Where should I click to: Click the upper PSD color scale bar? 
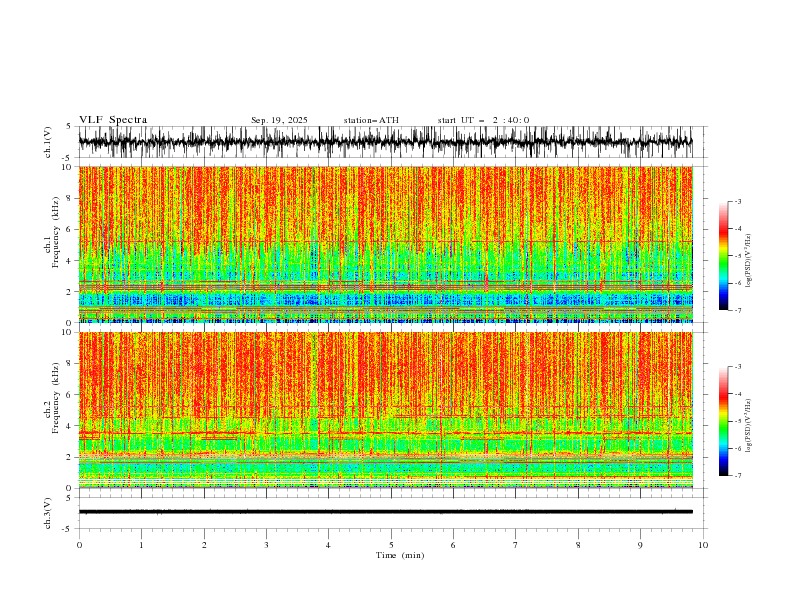click(723, 256)
